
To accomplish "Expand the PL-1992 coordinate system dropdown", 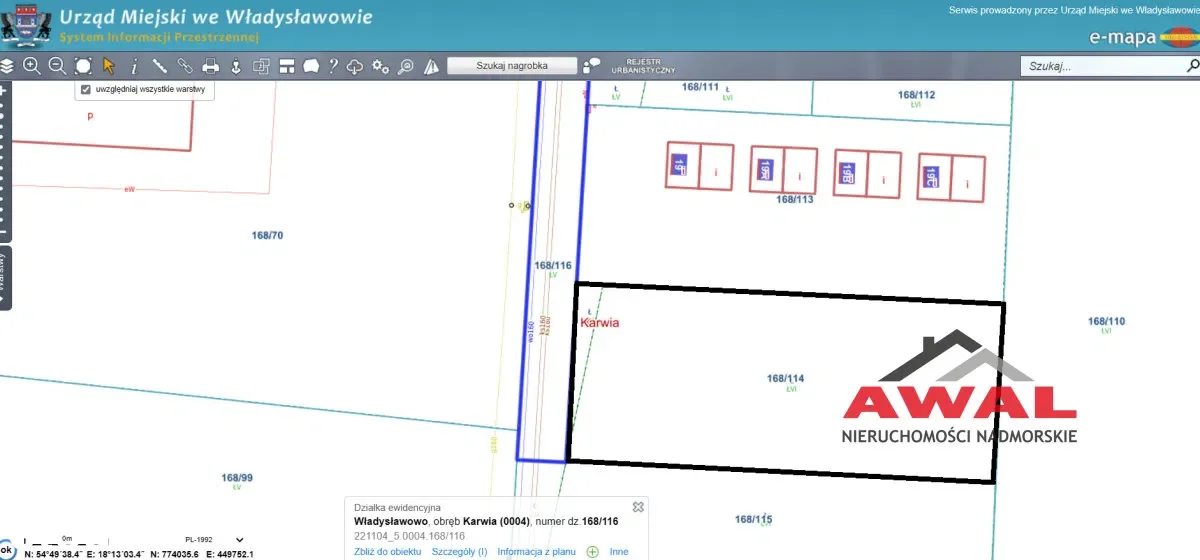I will 239,540.
